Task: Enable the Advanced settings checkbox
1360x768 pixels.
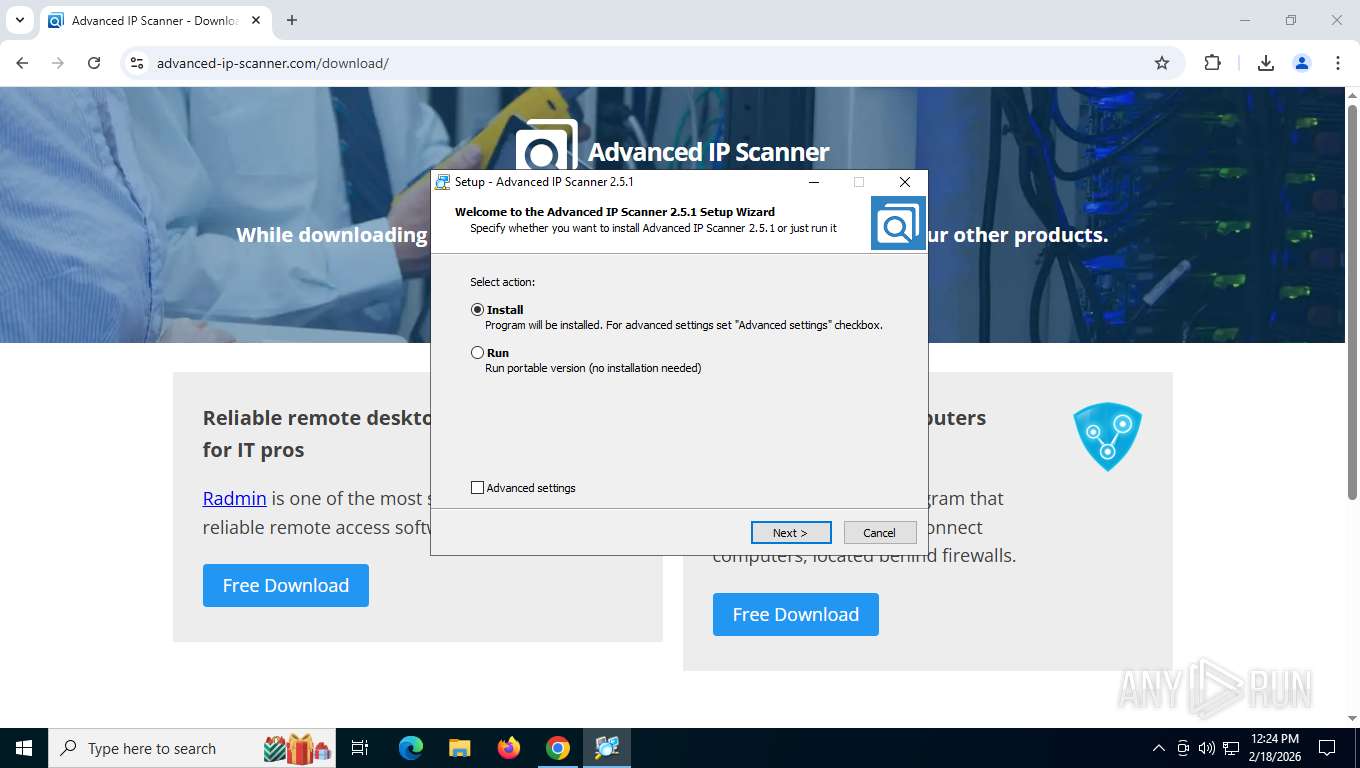Action: click(x=477, y=488)
